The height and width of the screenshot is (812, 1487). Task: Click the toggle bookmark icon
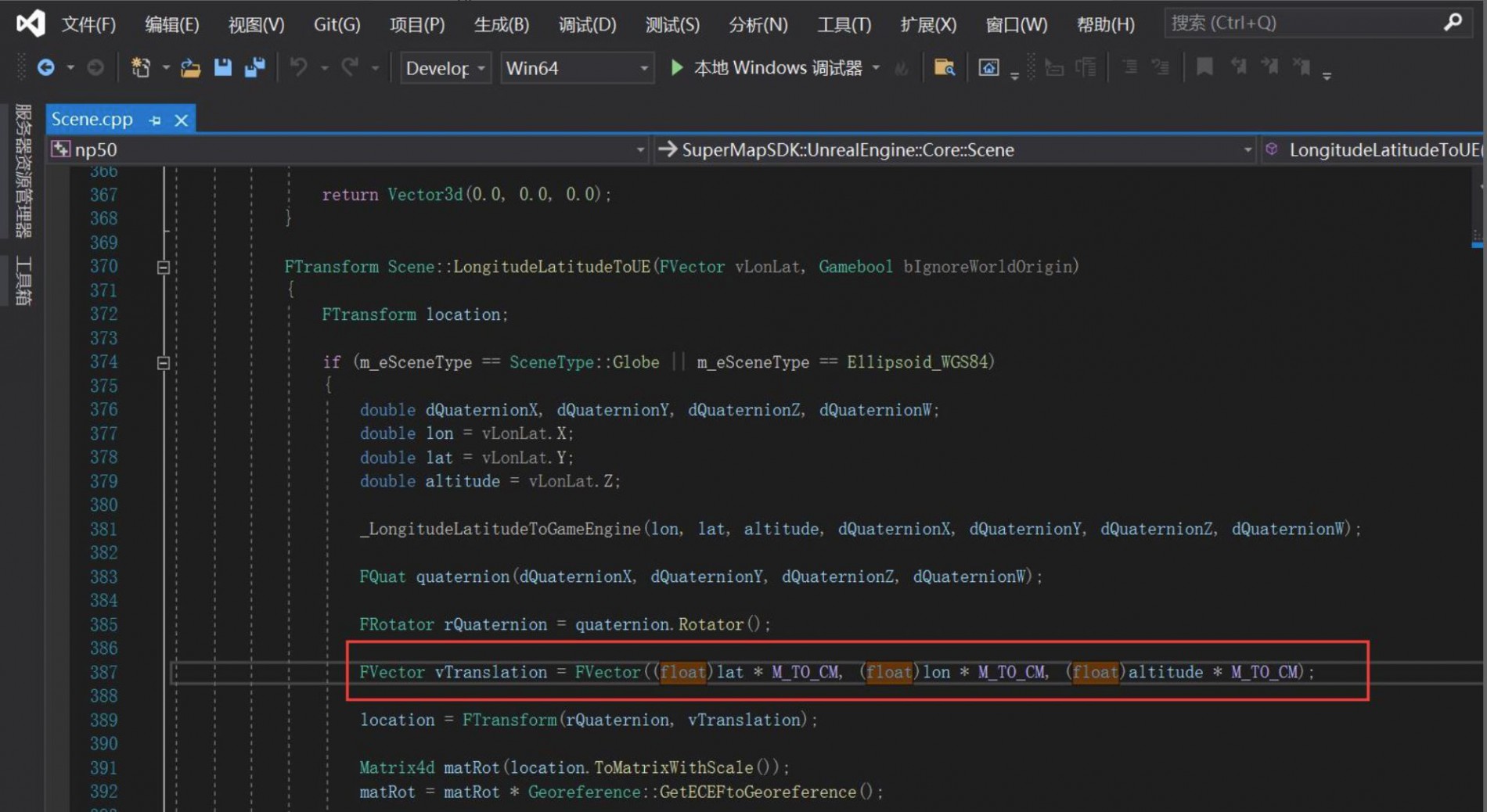(1204, 67)
